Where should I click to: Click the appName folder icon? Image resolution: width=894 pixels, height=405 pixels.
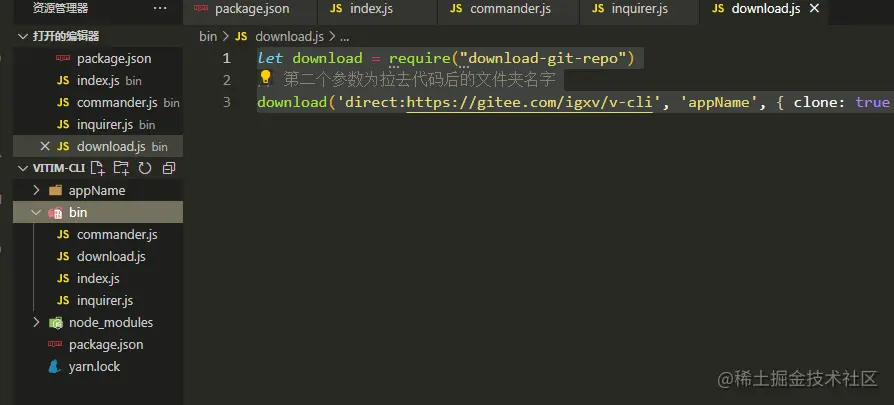click(x=55, y=191)
